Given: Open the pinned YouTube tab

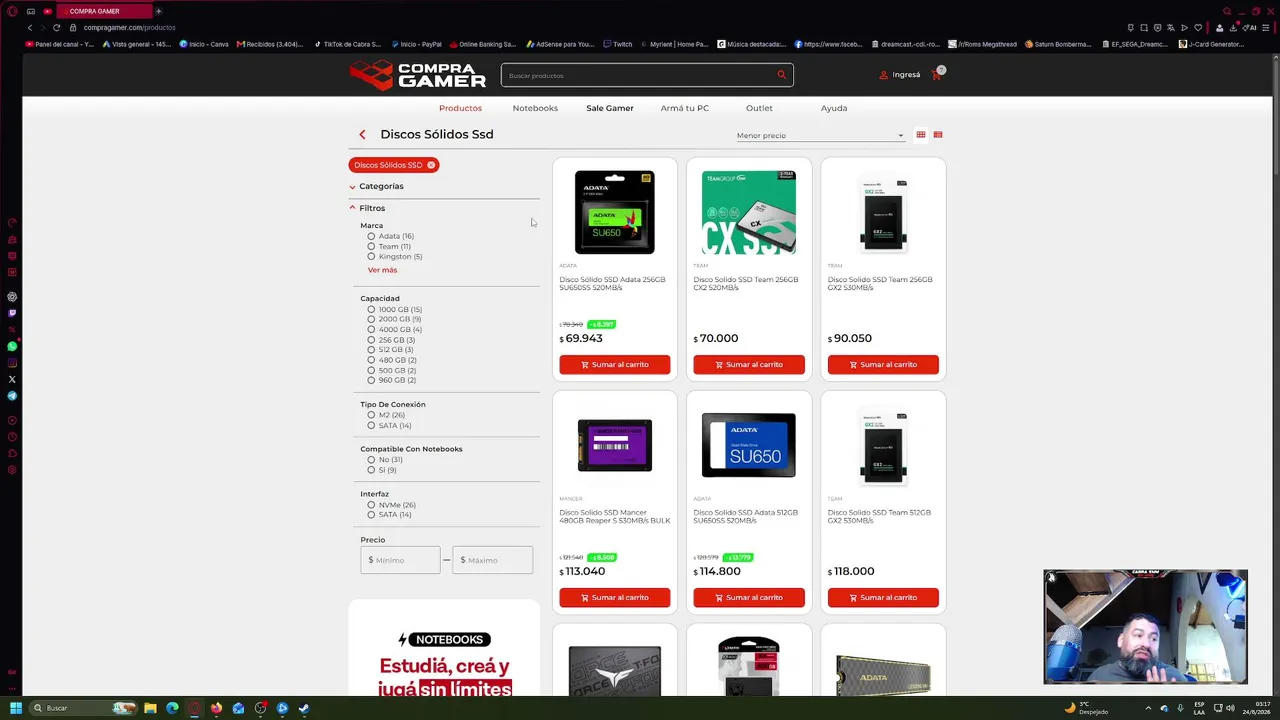Looking at the screenshot, I should pos(47,11).
